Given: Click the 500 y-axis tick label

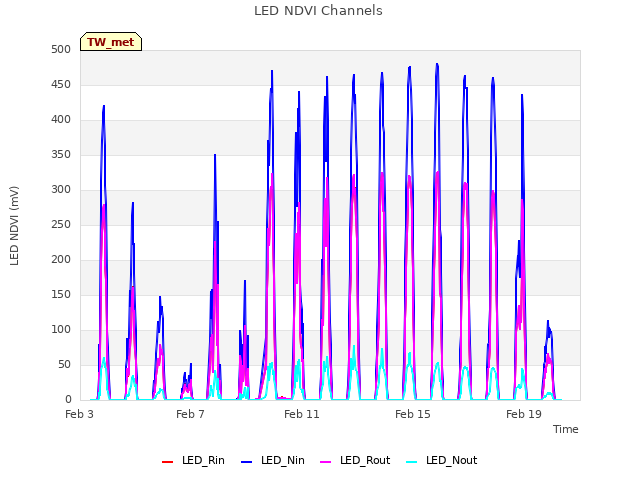Looking at the screenshot, I should (x=61, y=50).
